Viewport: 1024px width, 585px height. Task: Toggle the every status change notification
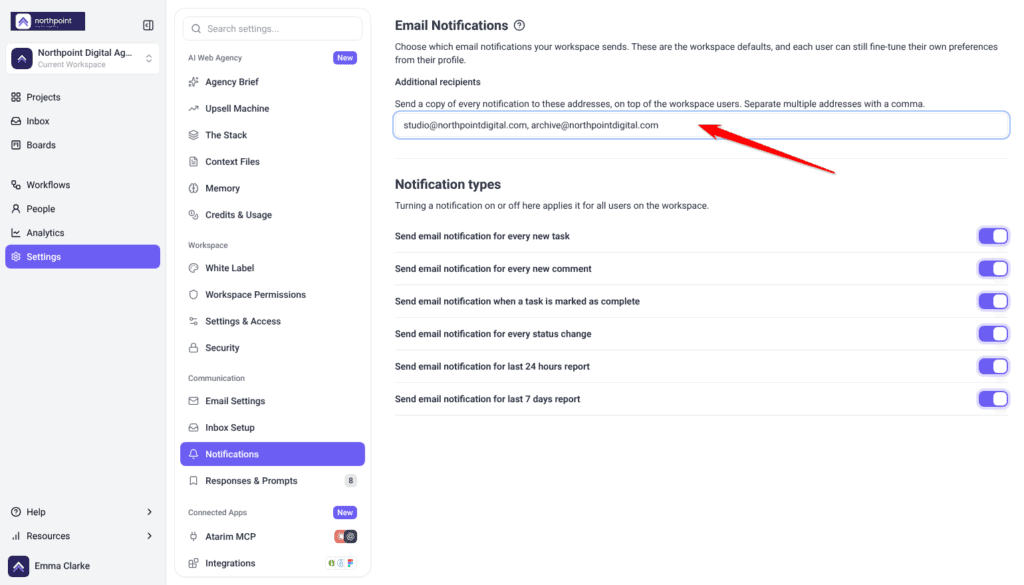pos(993,334)
